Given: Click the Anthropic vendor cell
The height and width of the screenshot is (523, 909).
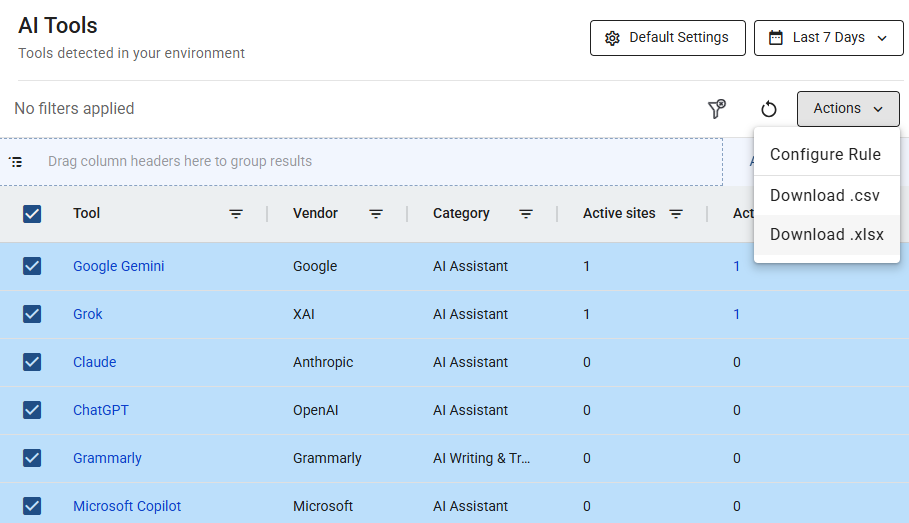Looking at the screenshot, I should pyautogui.click(x=323, y=362).
